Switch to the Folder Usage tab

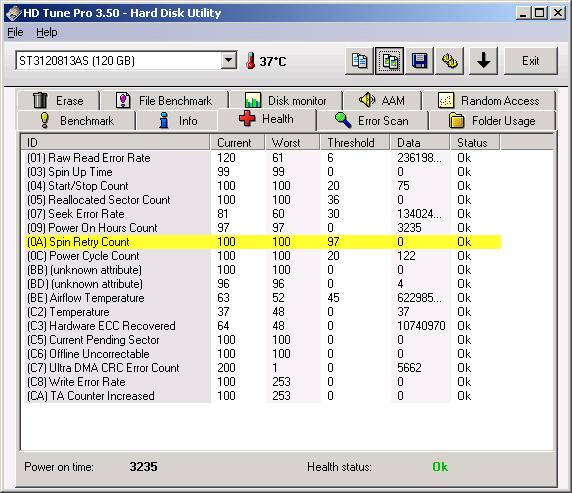click(x=492, y=120)
